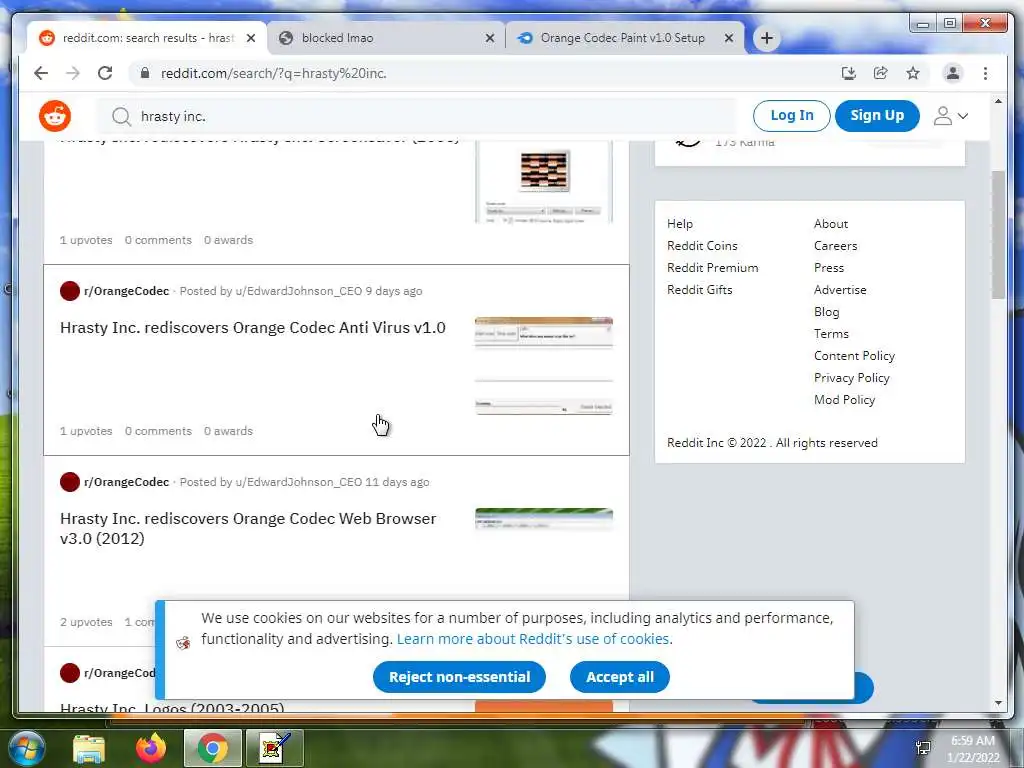Viewport: 1024px width, 768px height.
Task: Go back with the browser back arrow
Action: click(x=41, y=73)
